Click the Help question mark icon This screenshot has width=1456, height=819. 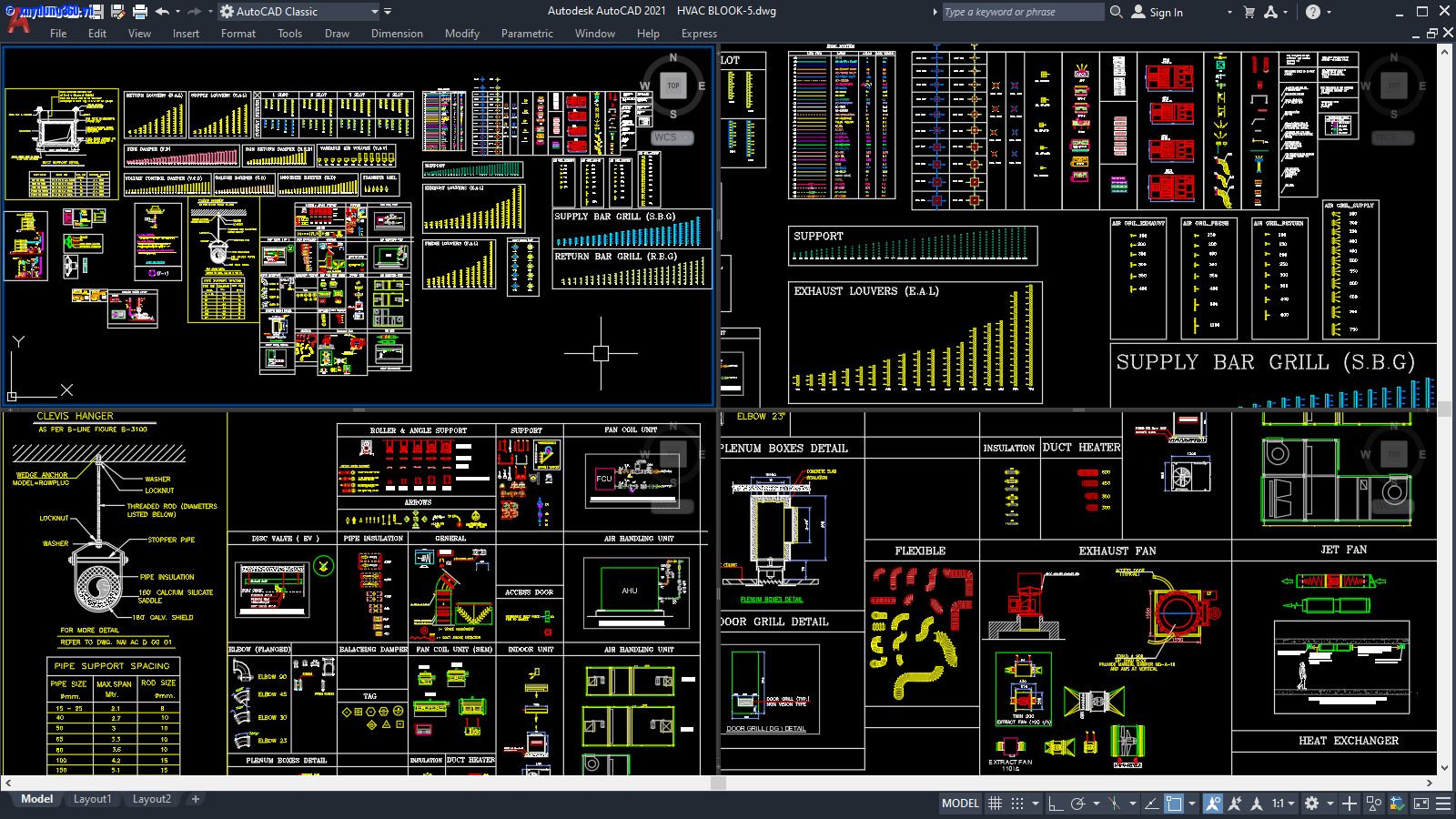click(1311, 12)
